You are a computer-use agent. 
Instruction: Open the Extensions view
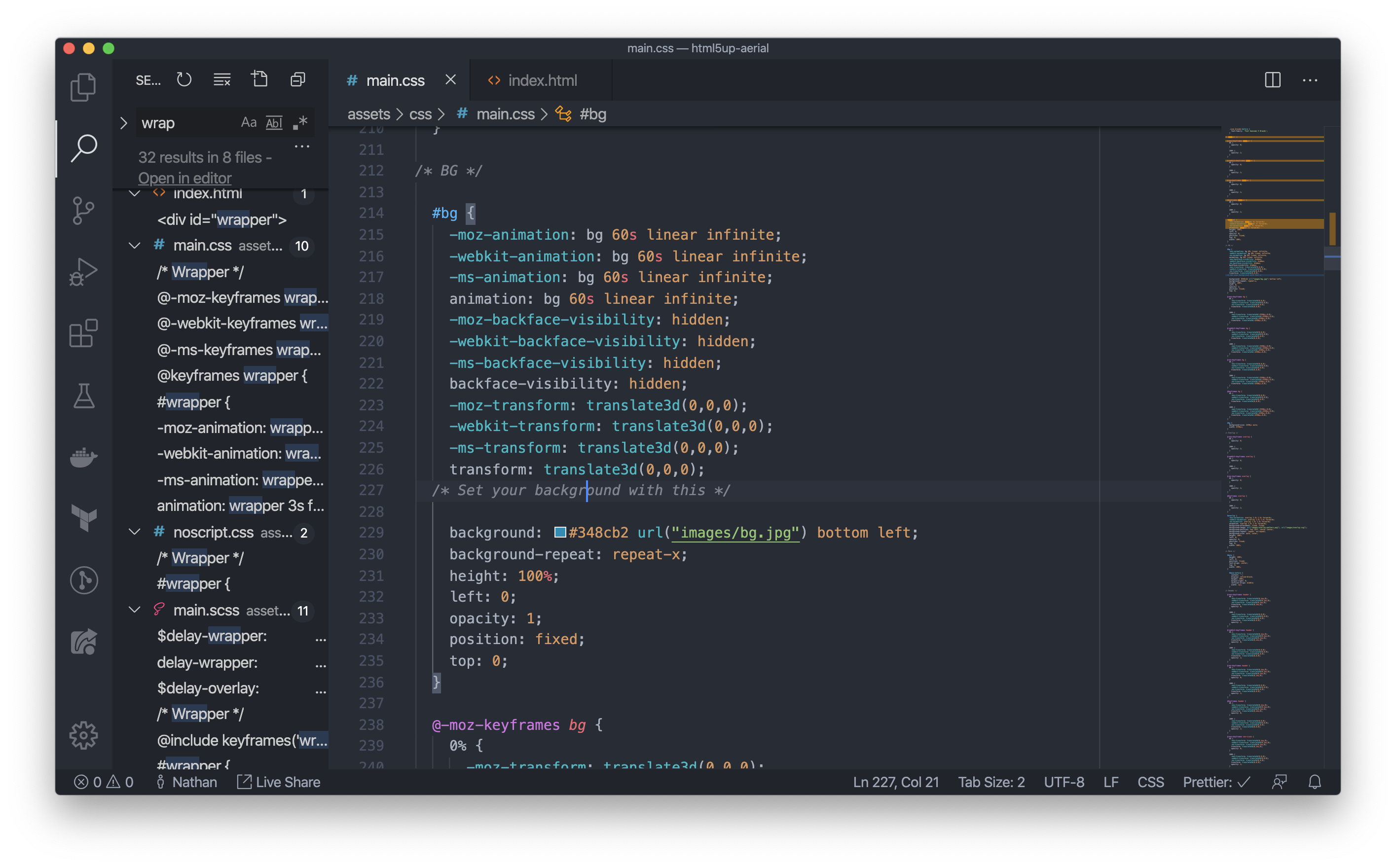(x=83, y=333)
